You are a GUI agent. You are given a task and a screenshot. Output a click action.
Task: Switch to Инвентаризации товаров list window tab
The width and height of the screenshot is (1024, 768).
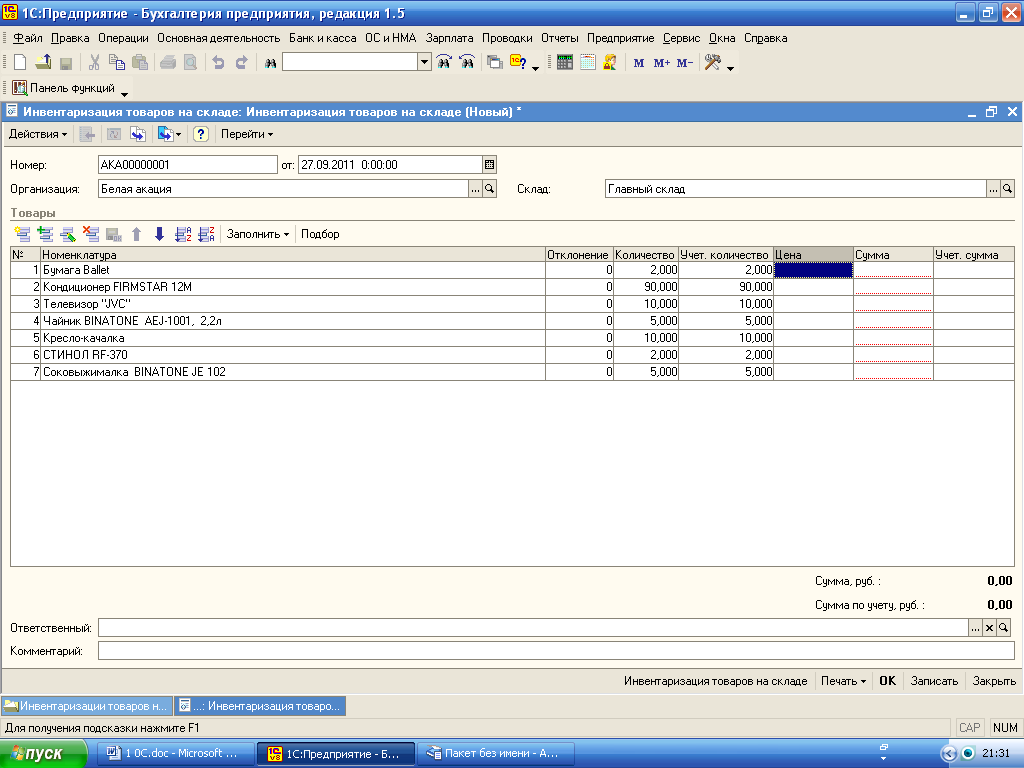coord(87,706)
